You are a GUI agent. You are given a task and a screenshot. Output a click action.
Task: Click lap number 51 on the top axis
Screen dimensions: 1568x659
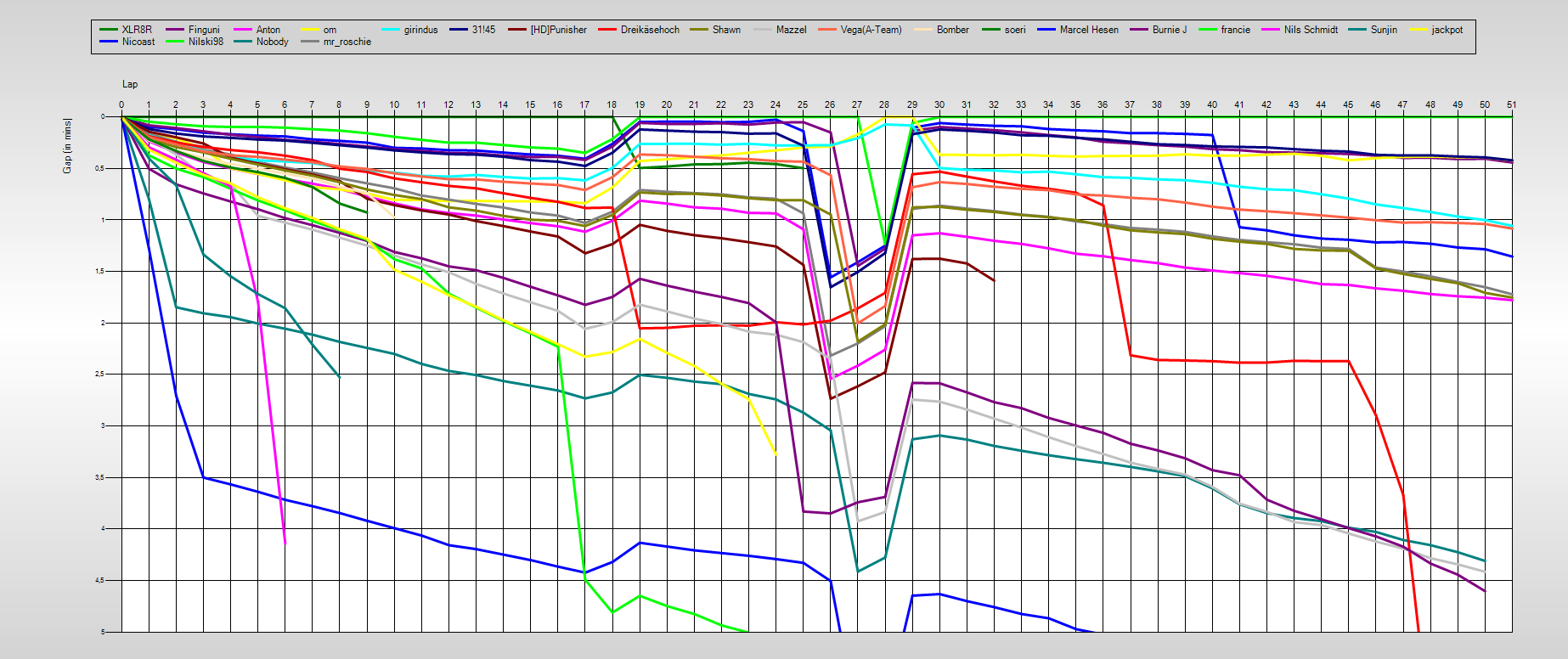(x=1512, y=104)
